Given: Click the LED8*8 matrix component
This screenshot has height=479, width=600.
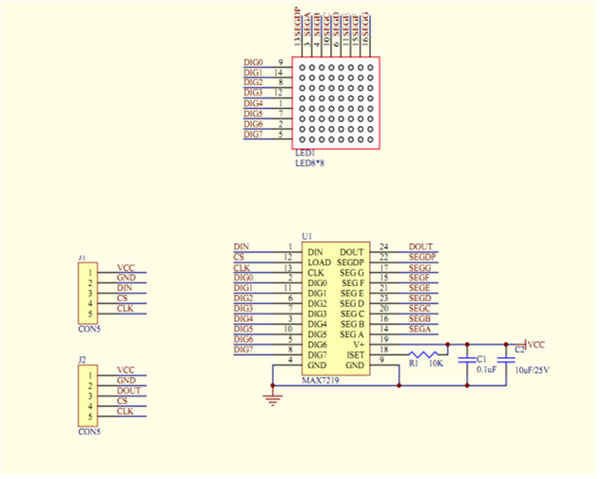Looking at the screenshot, I should point(336,103).
